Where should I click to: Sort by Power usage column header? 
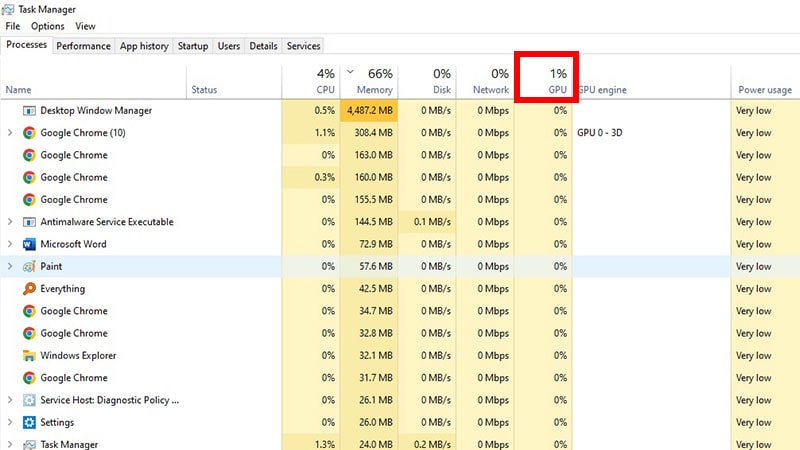765,82
